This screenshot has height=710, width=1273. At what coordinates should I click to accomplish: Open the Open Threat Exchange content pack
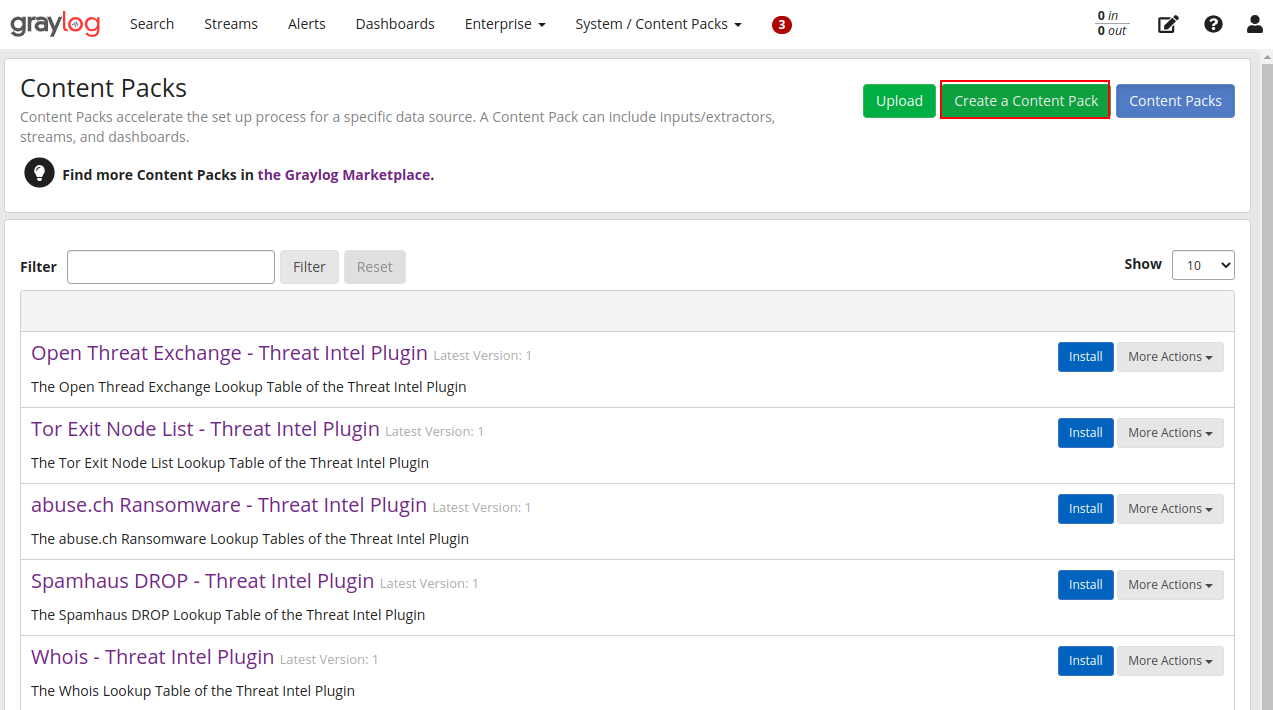coord(229,353)
